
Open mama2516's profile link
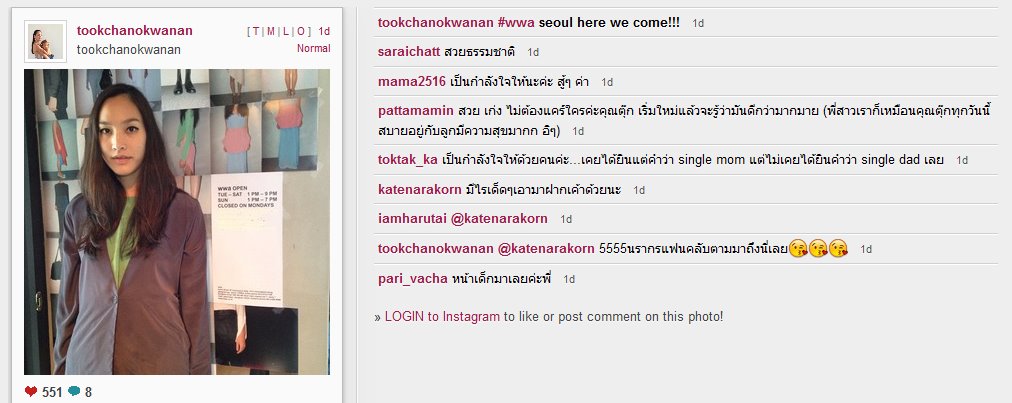pos(412,81)
